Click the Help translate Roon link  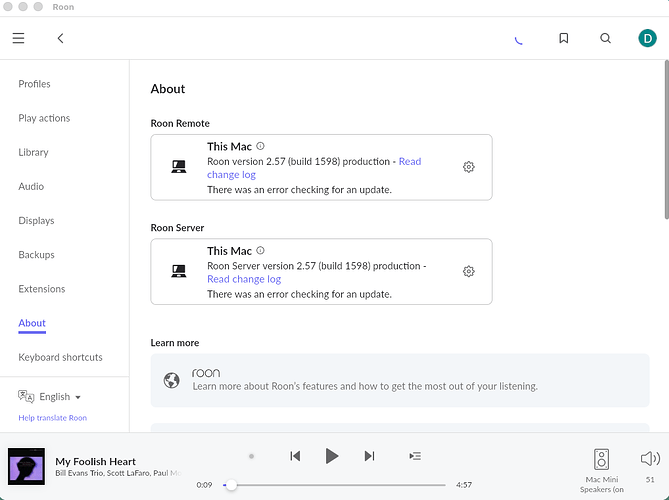click(52, 418)
